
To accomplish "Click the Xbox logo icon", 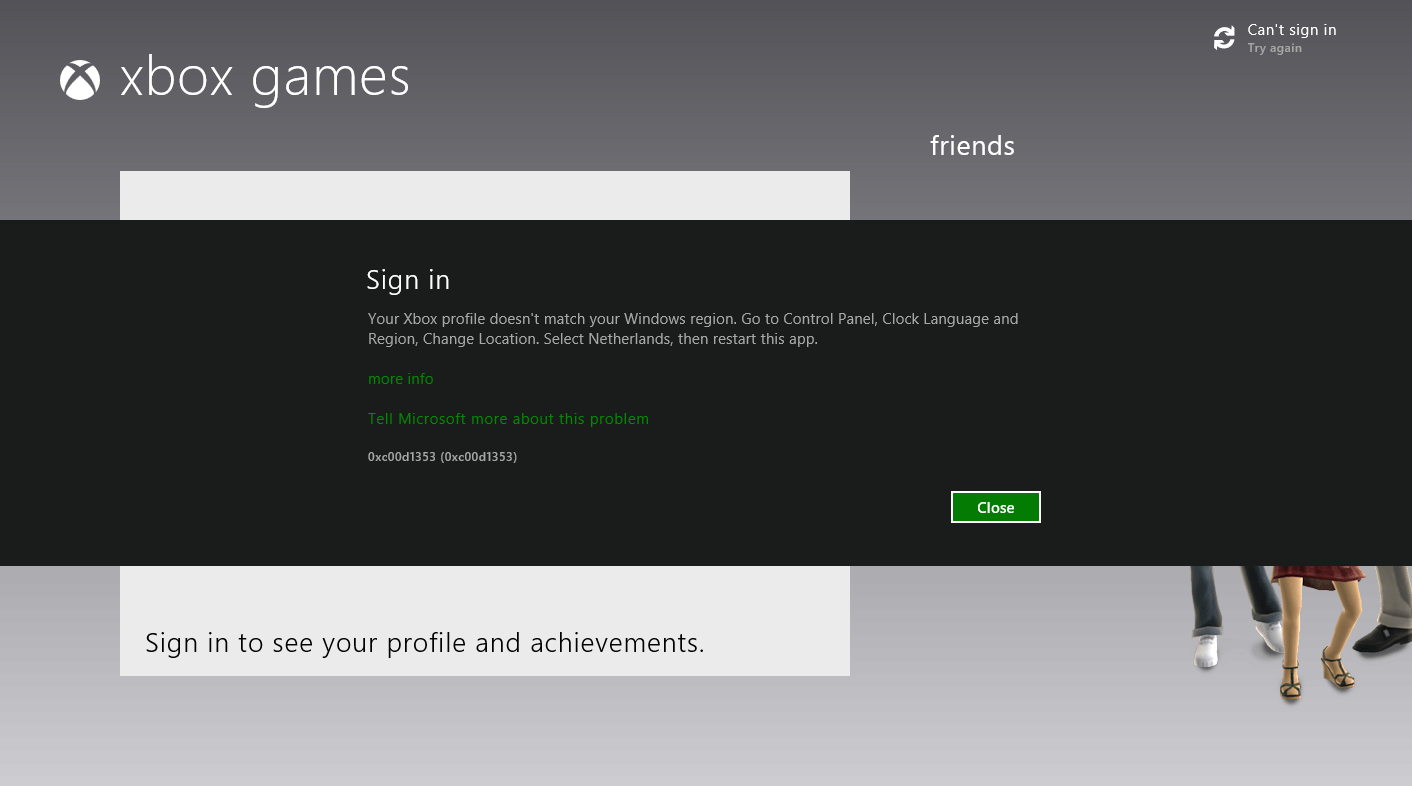I will pos(80,80).
